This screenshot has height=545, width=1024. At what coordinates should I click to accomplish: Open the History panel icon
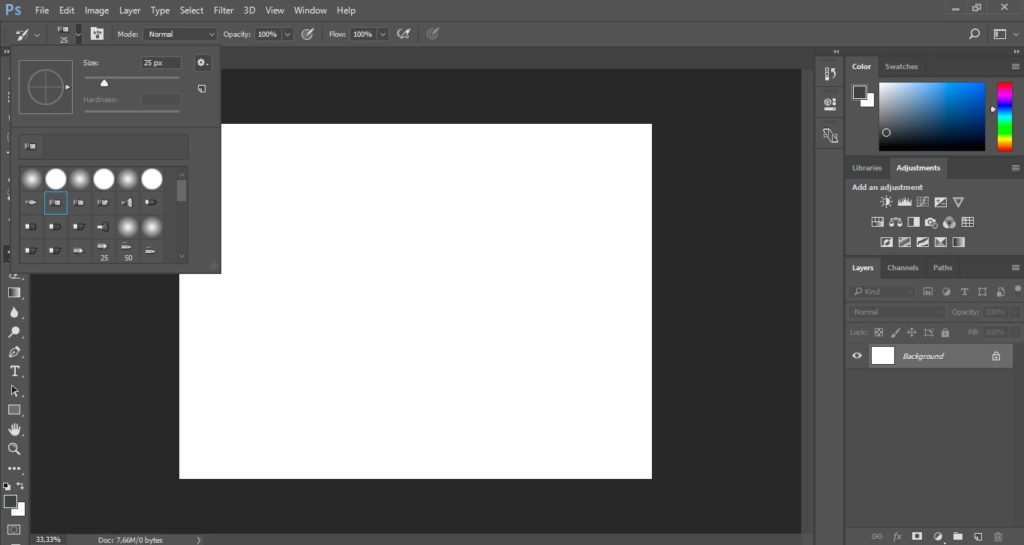point(829,73)
